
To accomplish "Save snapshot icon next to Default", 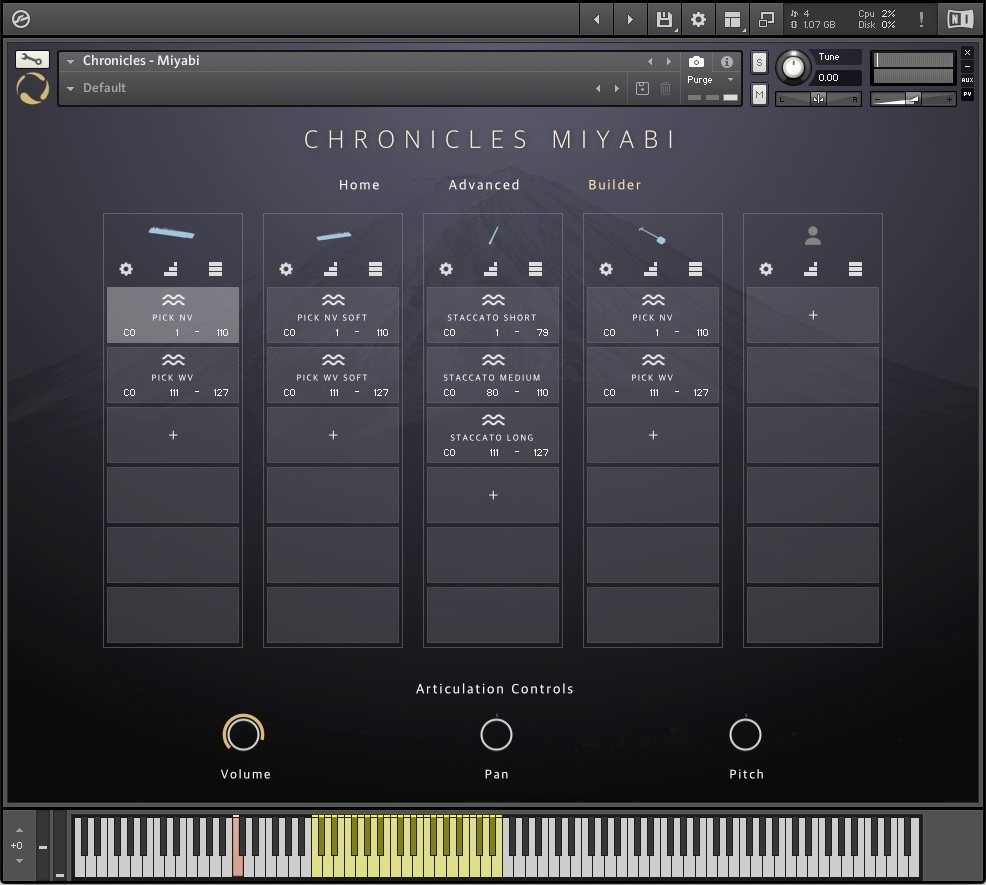I will pos(642,88).
